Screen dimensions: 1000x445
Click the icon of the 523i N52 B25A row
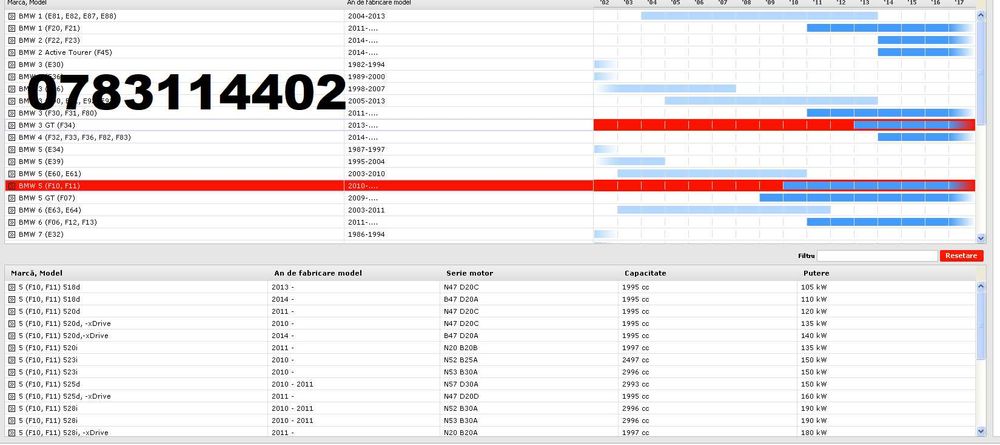11,360
